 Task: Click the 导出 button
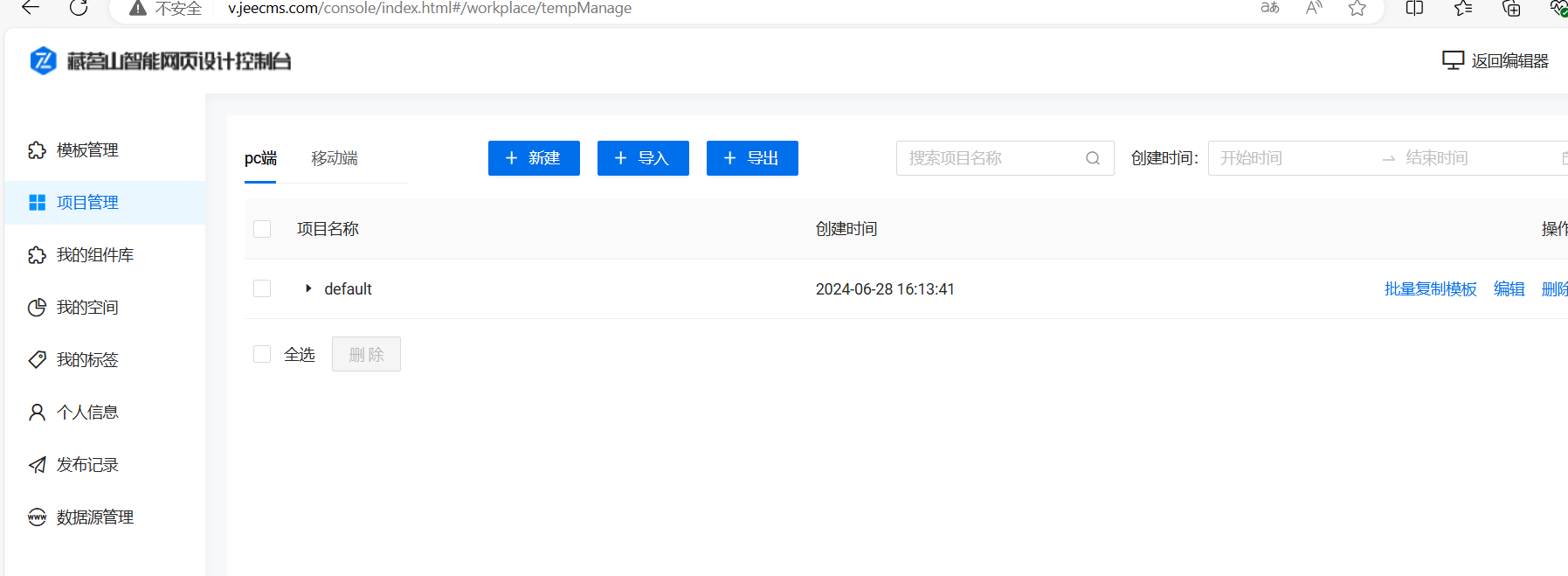[752, 158]
